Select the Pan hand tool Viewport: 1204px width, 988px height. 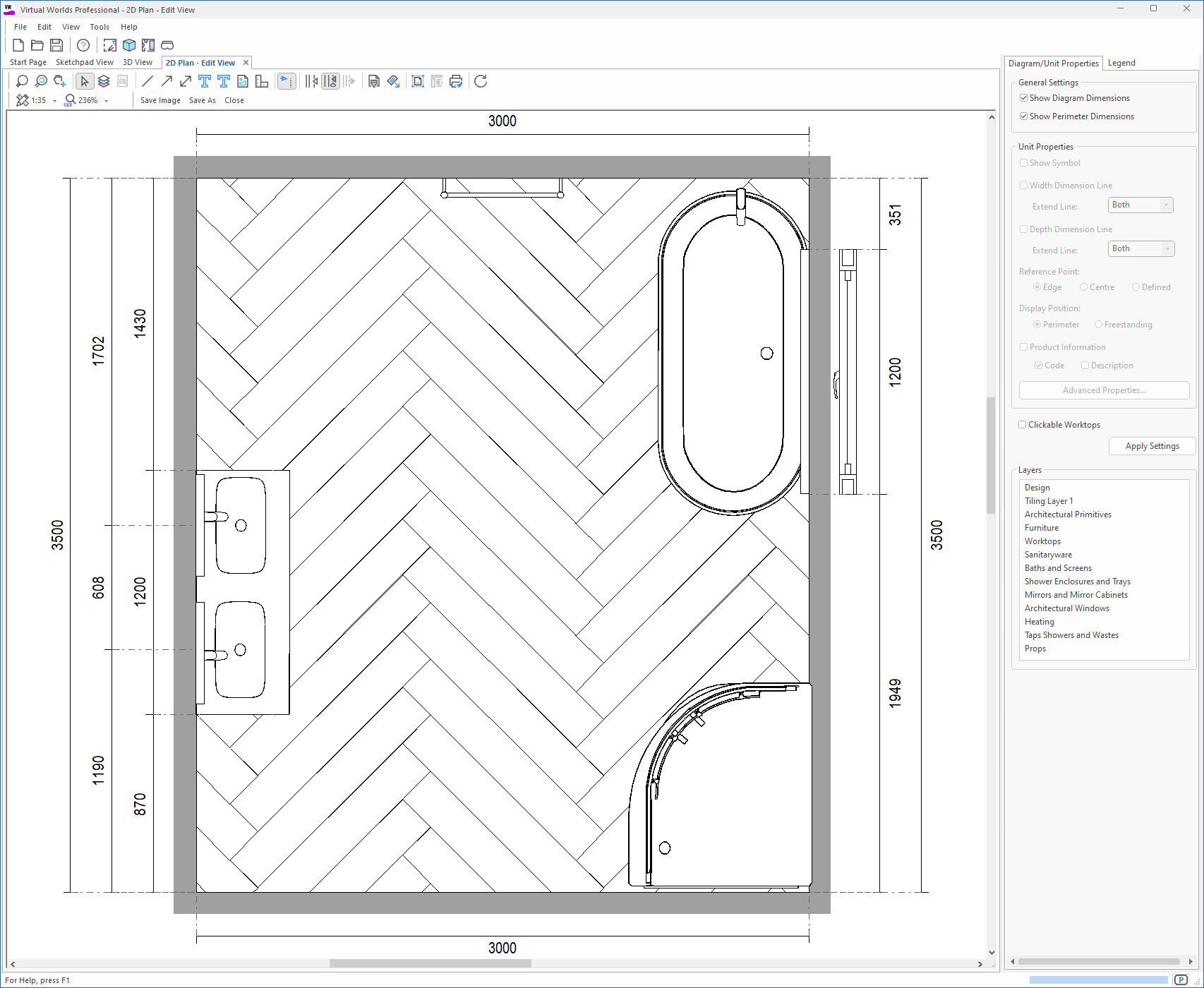[60, 81]
